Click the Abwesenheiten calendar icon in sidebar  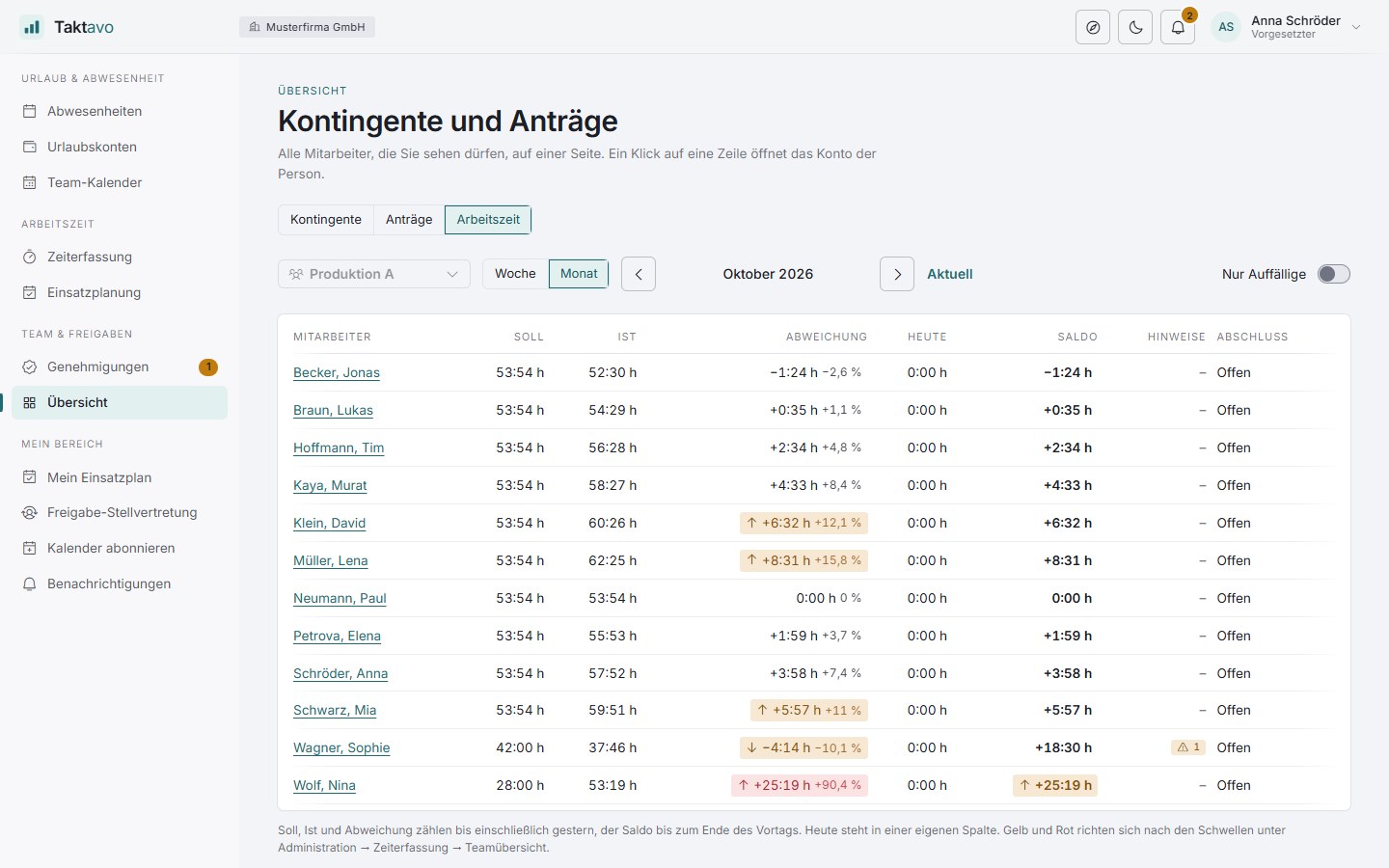click(x=30, y=111)
